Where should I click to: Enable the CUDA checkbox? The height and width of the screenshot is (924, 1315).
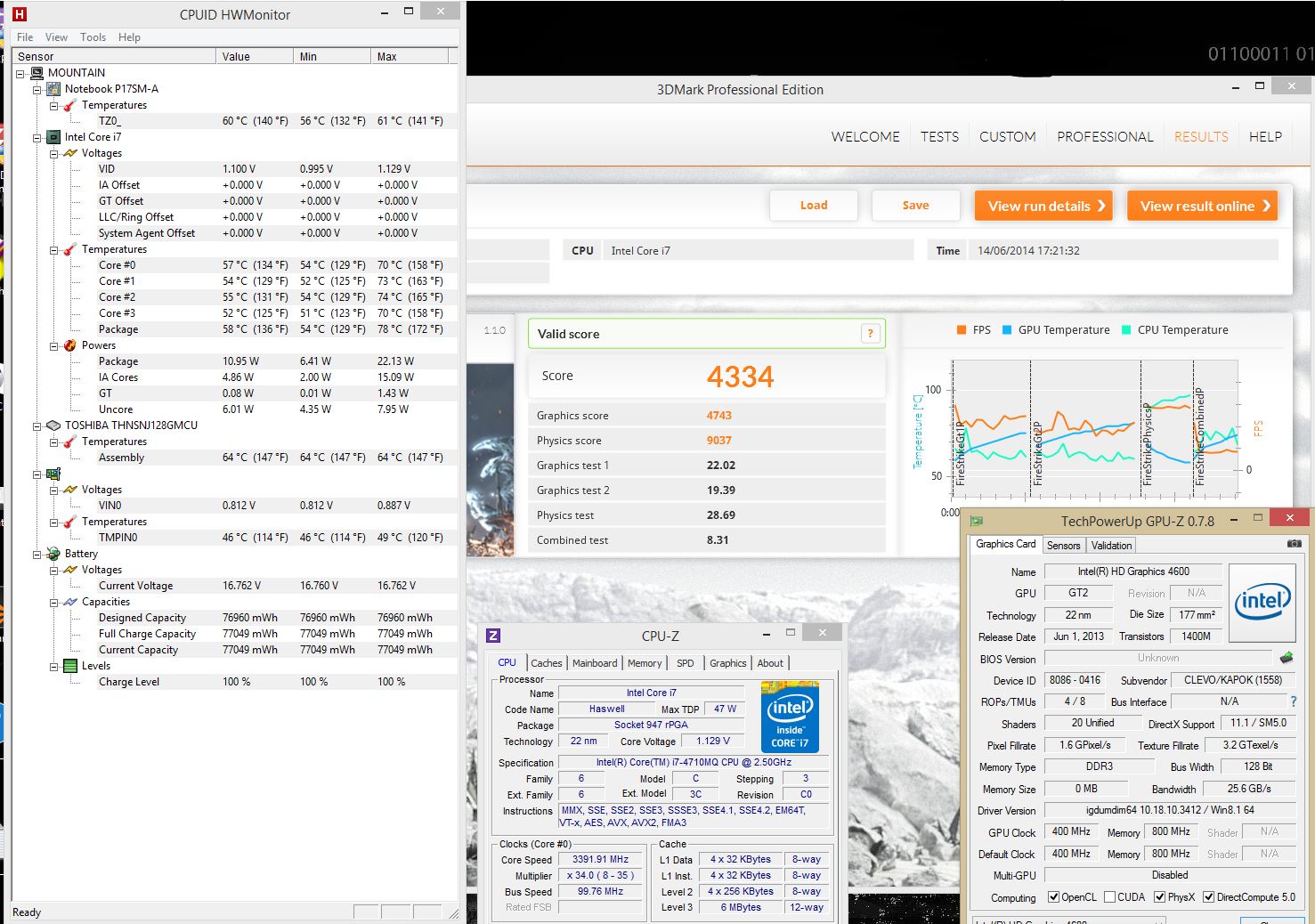click(1109, 897)
